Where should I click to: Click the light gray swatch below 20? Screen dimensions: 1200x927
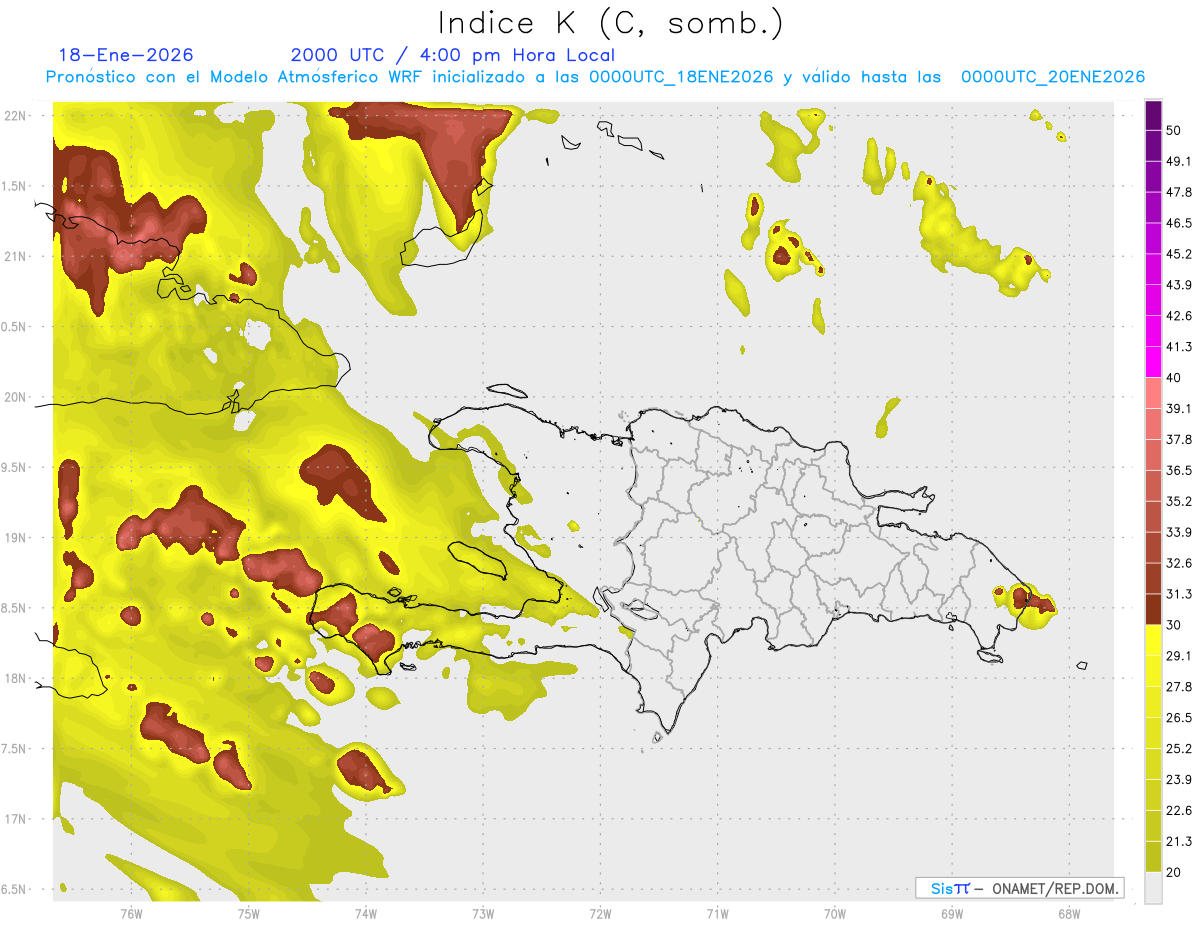point(1153,887)
